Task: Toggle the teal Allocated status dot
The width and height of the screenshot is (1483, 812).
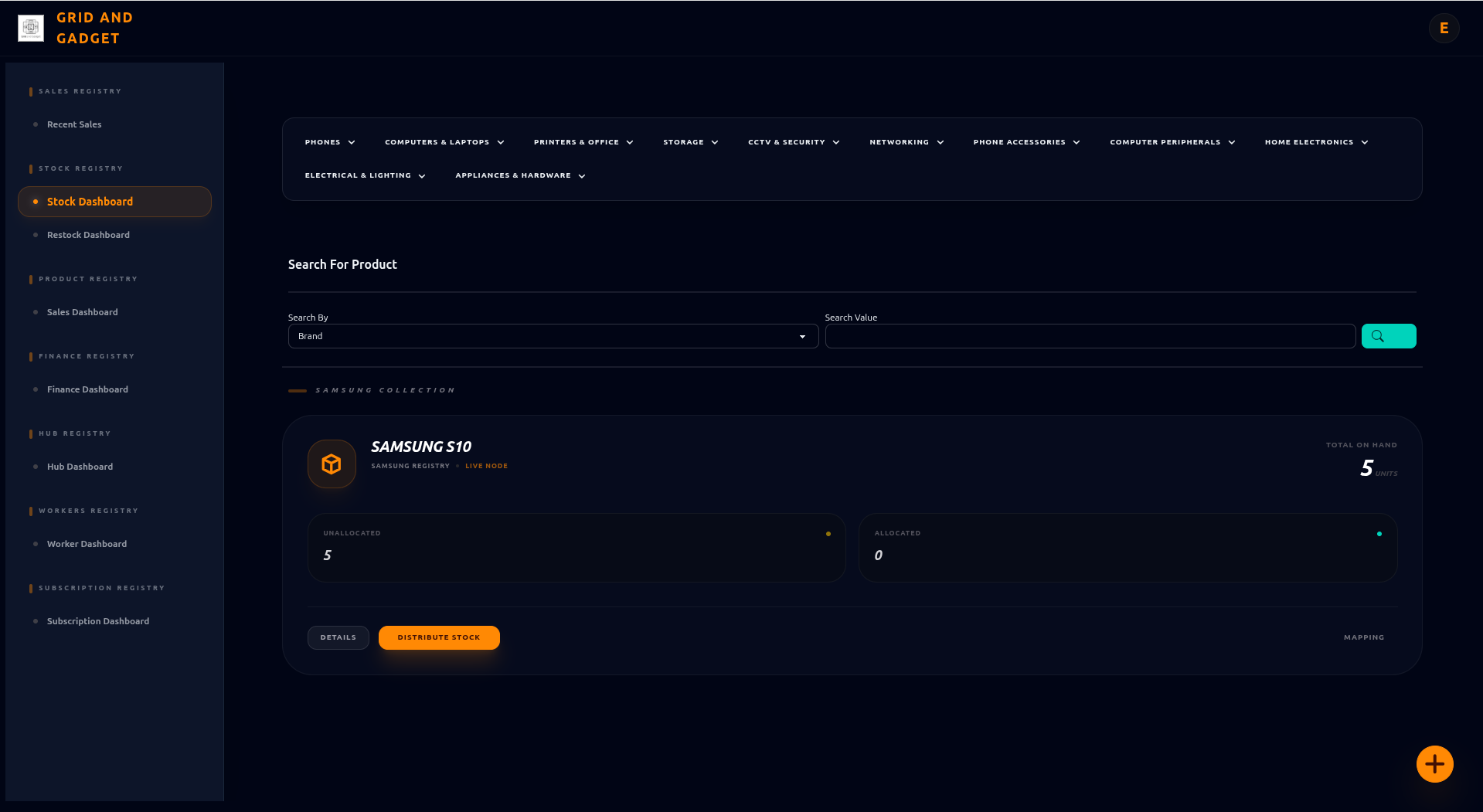Action: point(1379,532)
